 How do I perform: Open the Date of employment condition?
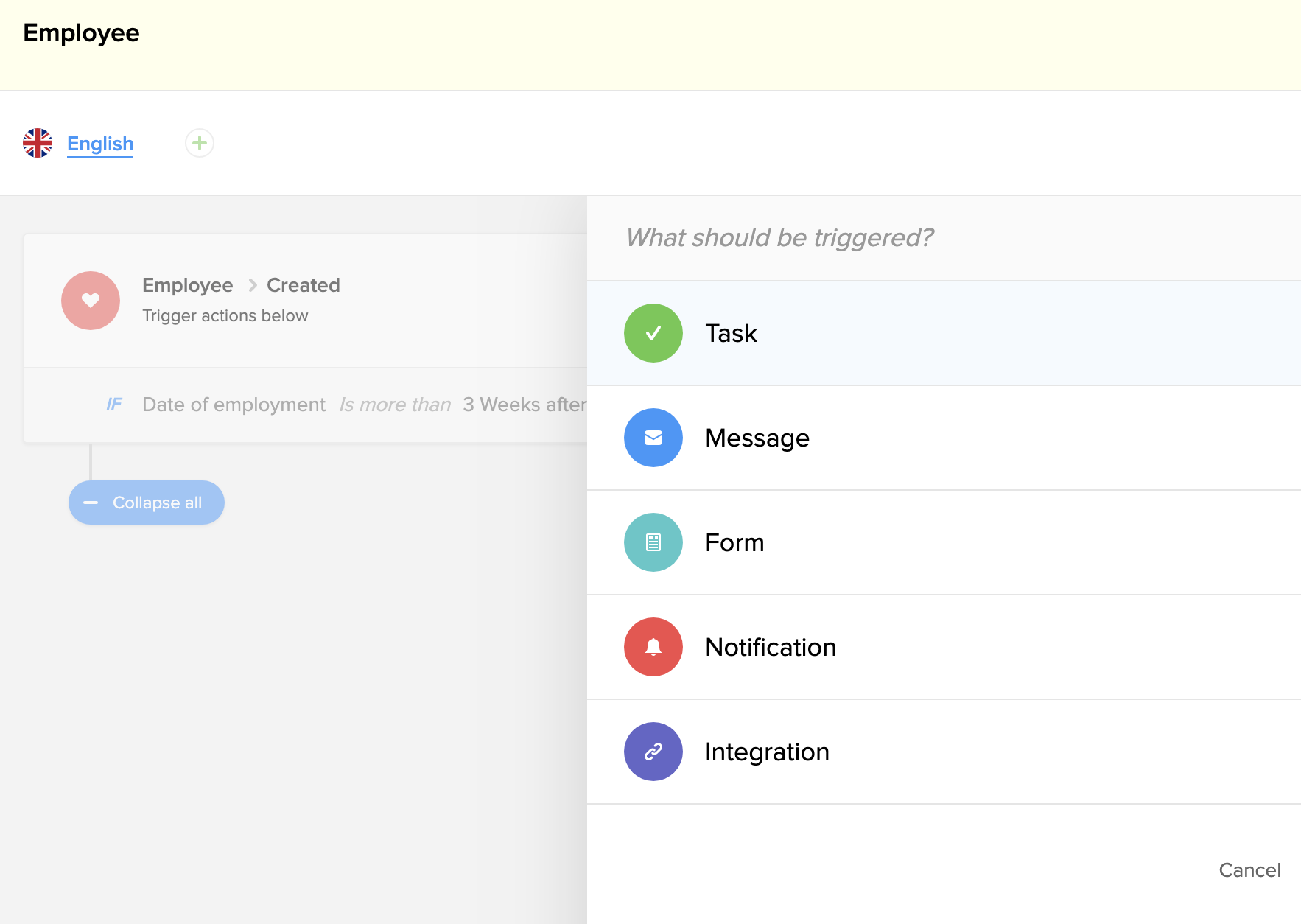click(x=234, y=405)
